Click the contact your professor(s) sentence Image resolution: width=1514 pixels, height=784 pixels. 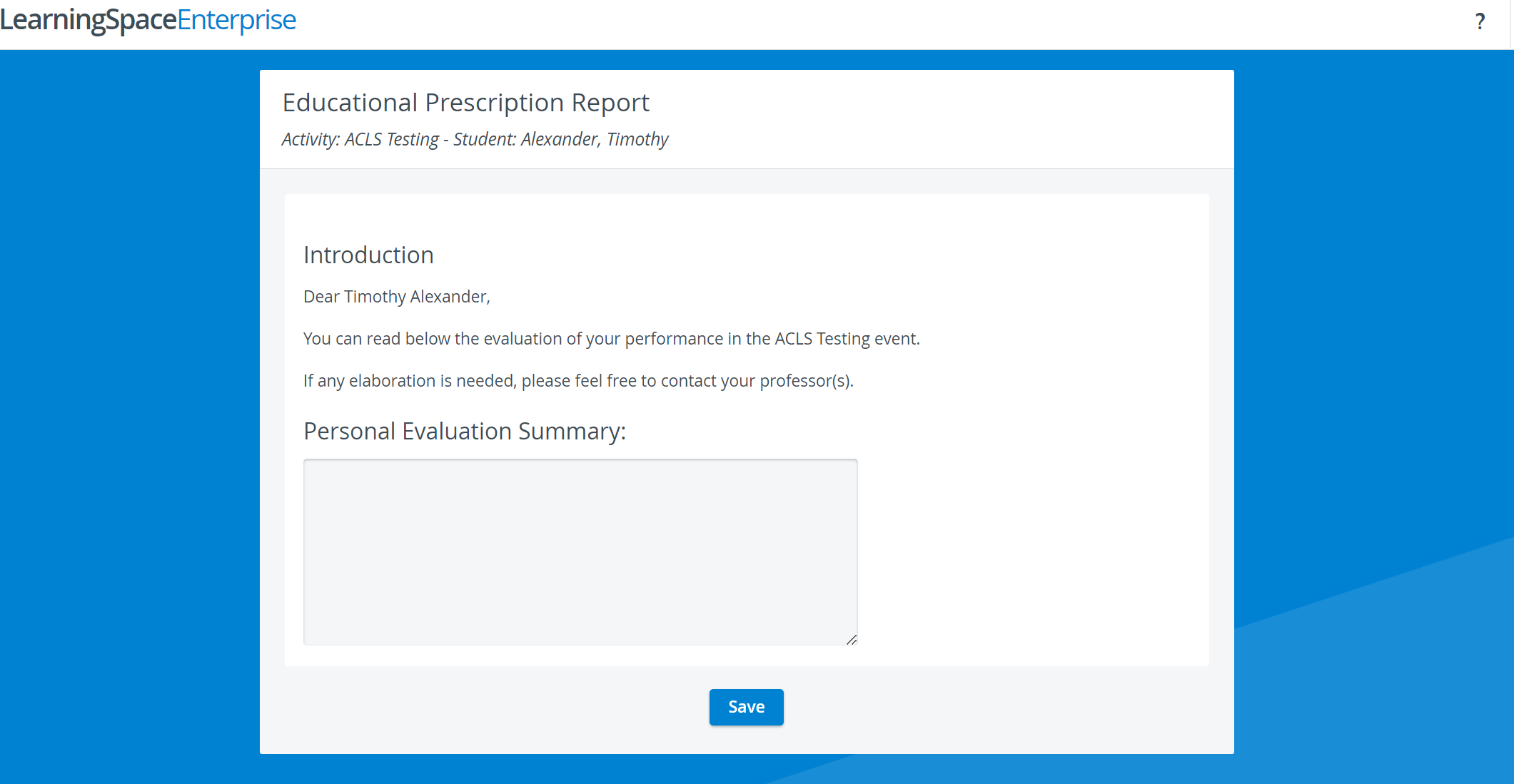578,381
